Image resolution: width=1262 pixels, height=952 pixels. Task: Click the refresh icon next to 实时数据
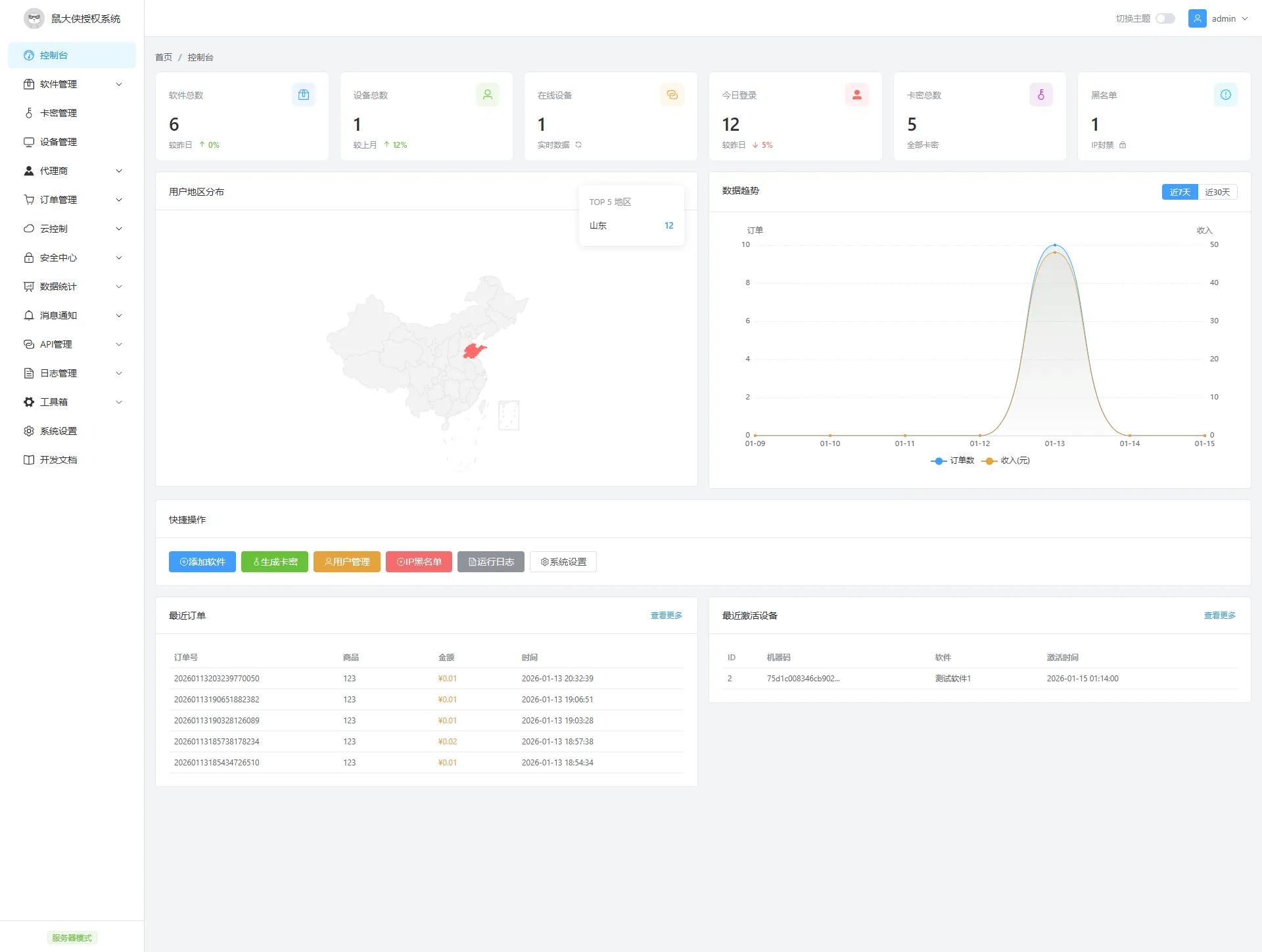coord(579,145)
